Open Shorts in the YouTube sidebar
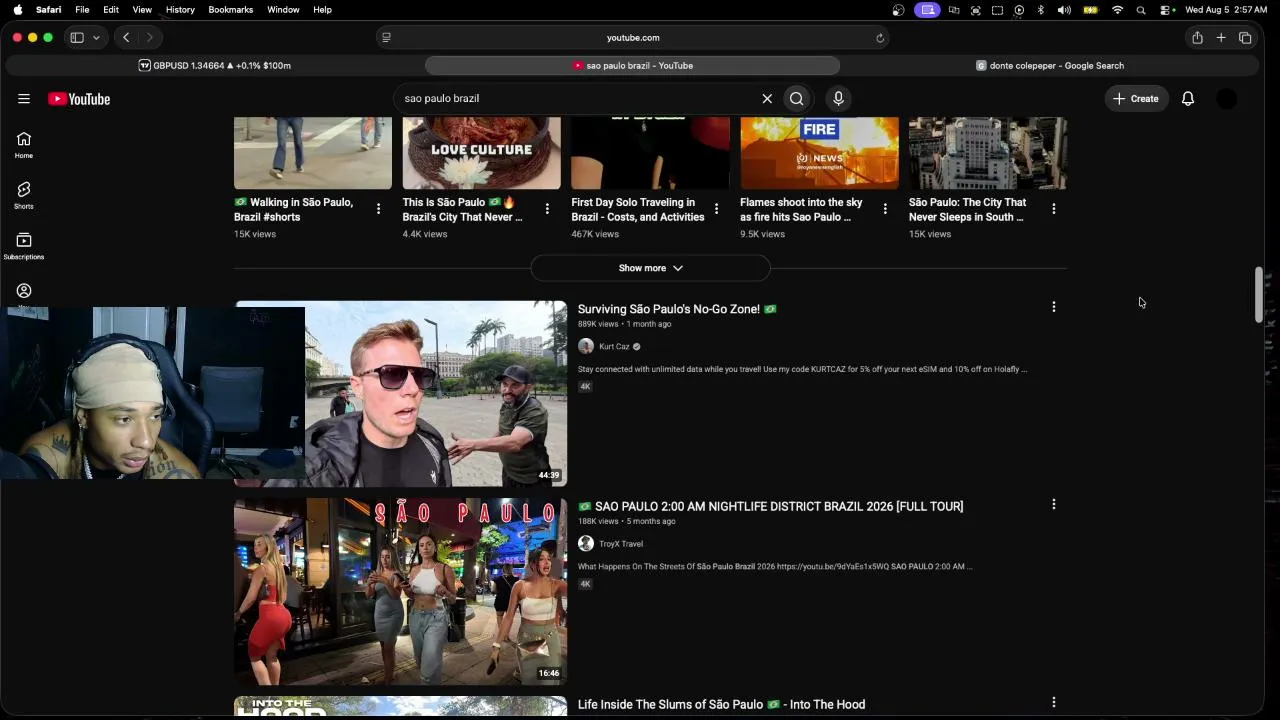This screenshot has width=1280, height=720. click(x=24, y=196)
